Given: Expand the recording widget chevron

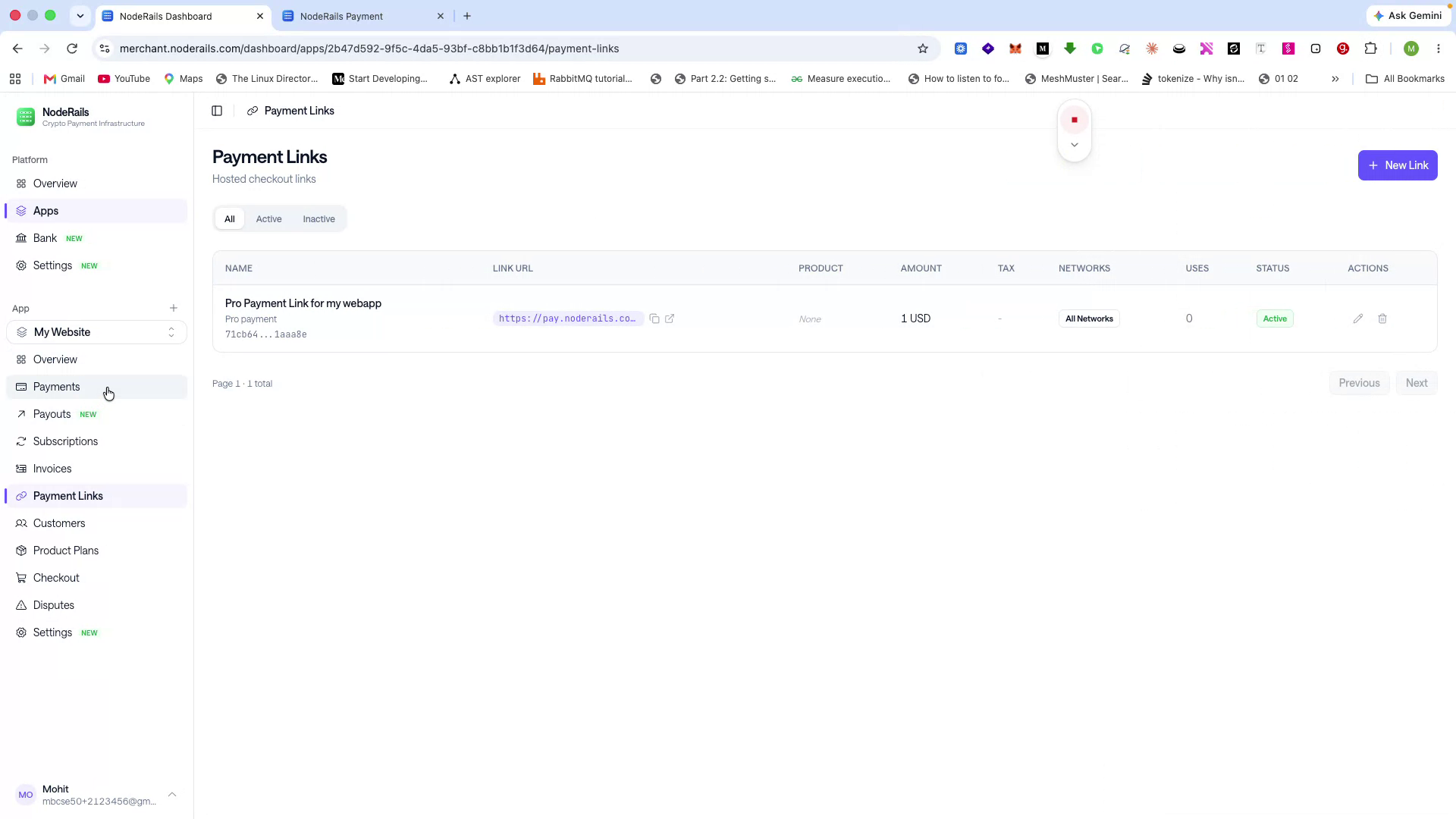Looking at the screenshot, I should (x=1075, y=145).
